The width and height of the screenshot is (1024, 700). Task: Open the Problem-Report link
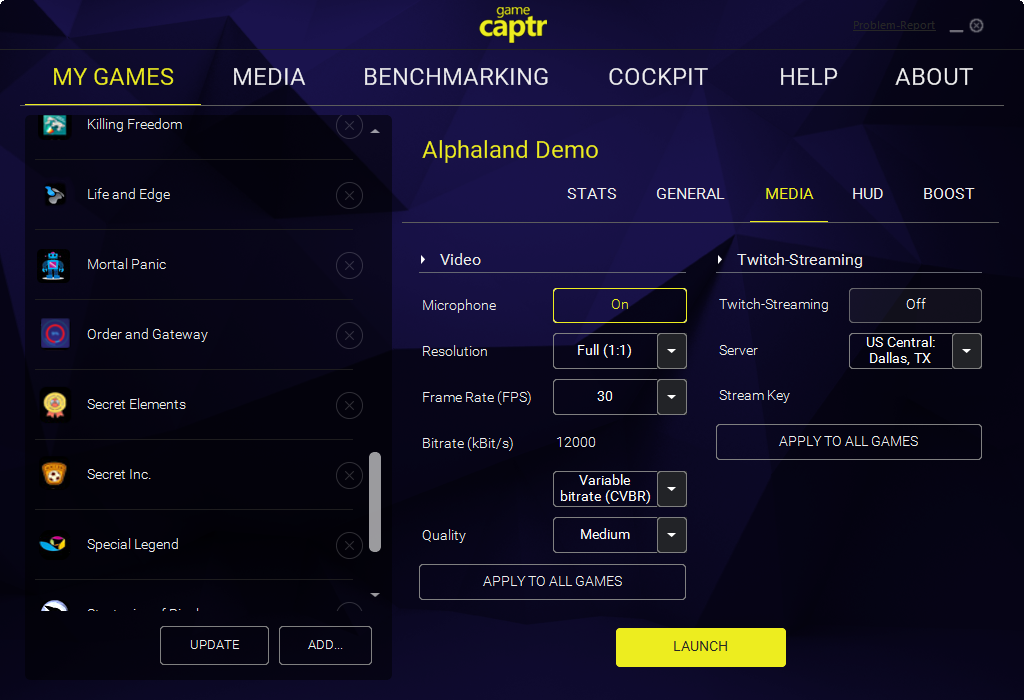click(893, 25)
